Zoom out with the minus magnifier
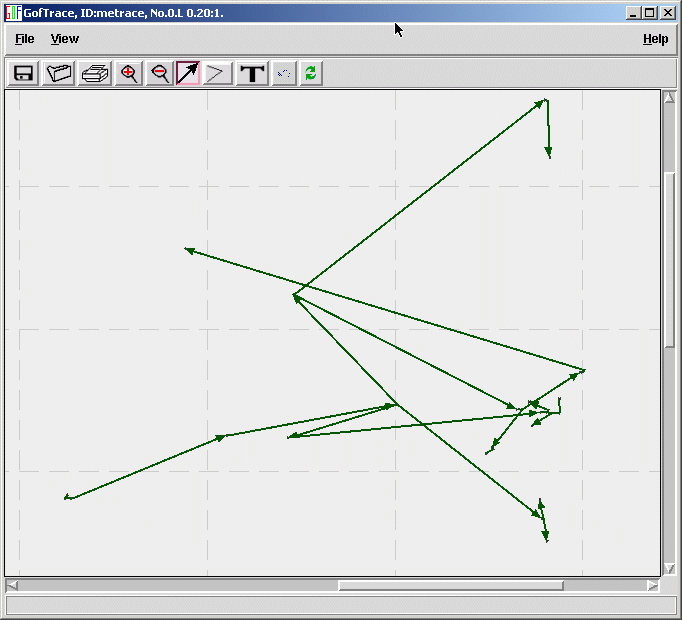 click(159, 73)
